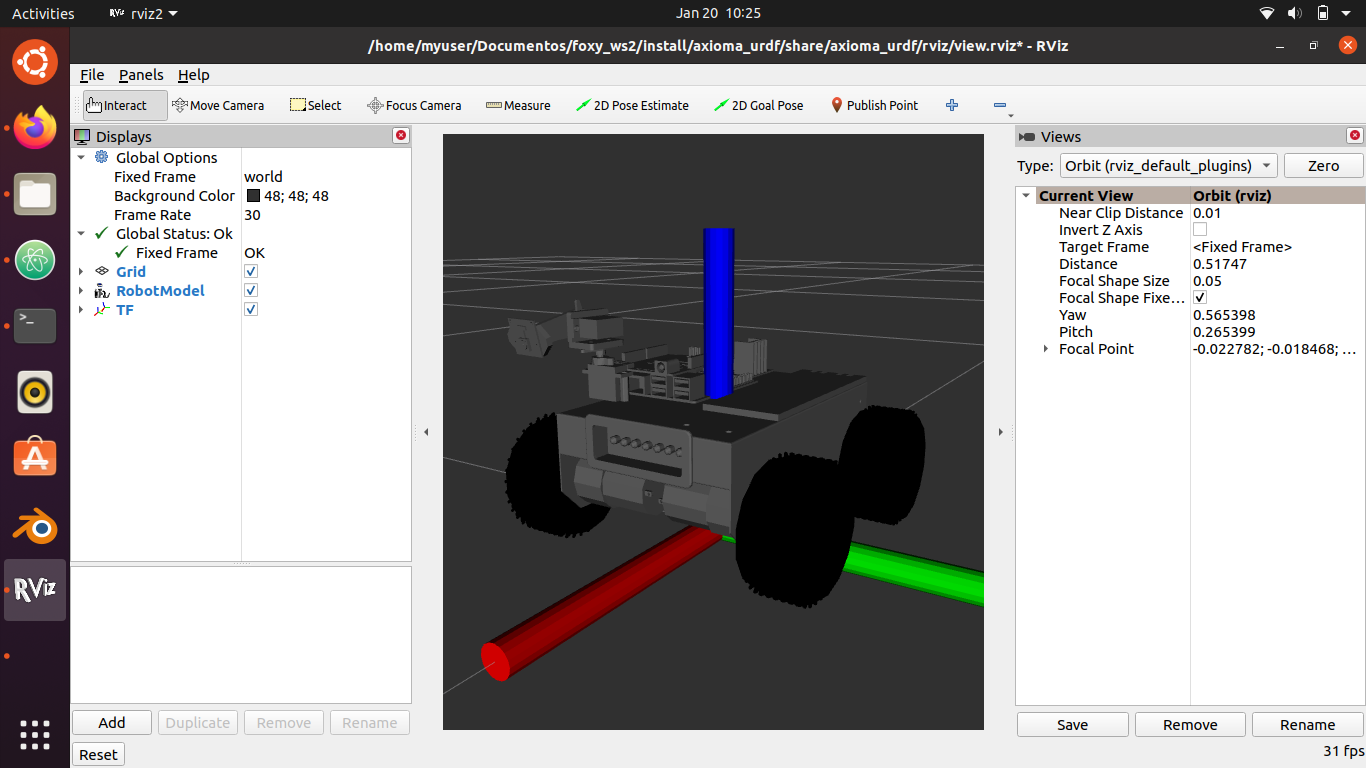Expand the Focal Point property
Viewport: 1366px width, 768px height.
pyautogui.click(x=1046, y=349)
